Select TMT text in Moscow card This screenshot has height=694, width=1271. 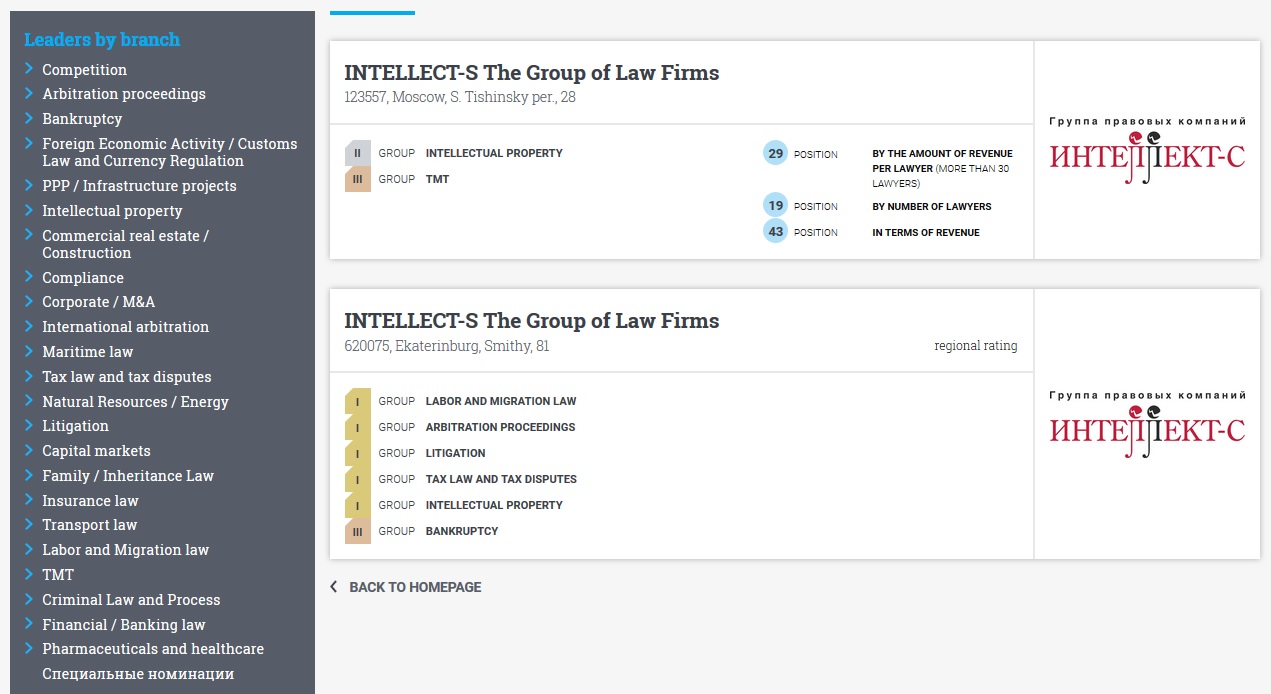coord(437,180)
